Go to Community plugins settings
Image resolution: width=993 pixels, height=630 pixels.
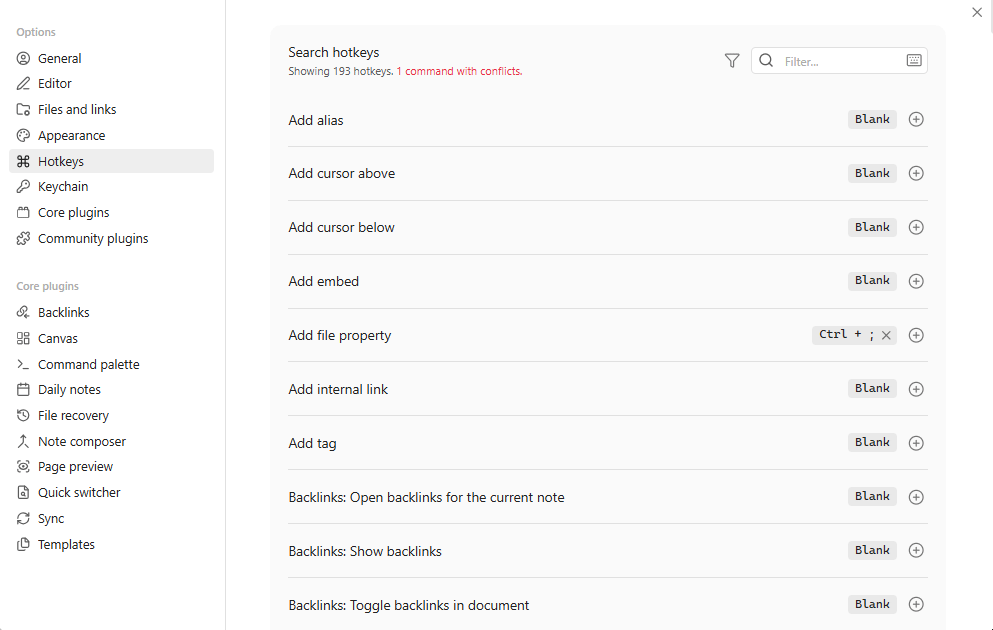point(93,239)
